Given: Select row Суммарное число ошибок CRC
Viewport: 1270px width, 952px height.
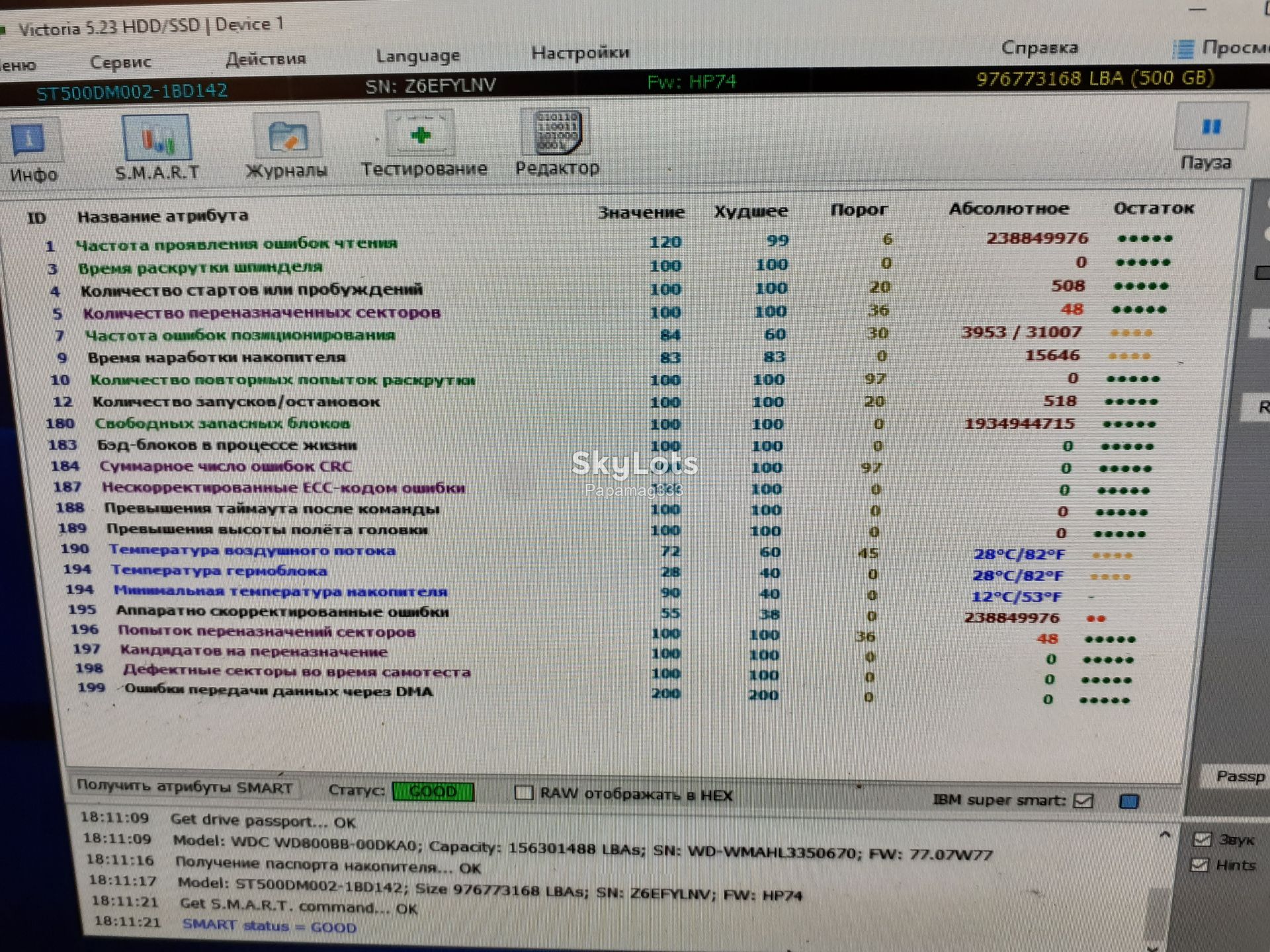Looking at the screenshot, I should 602,467.
